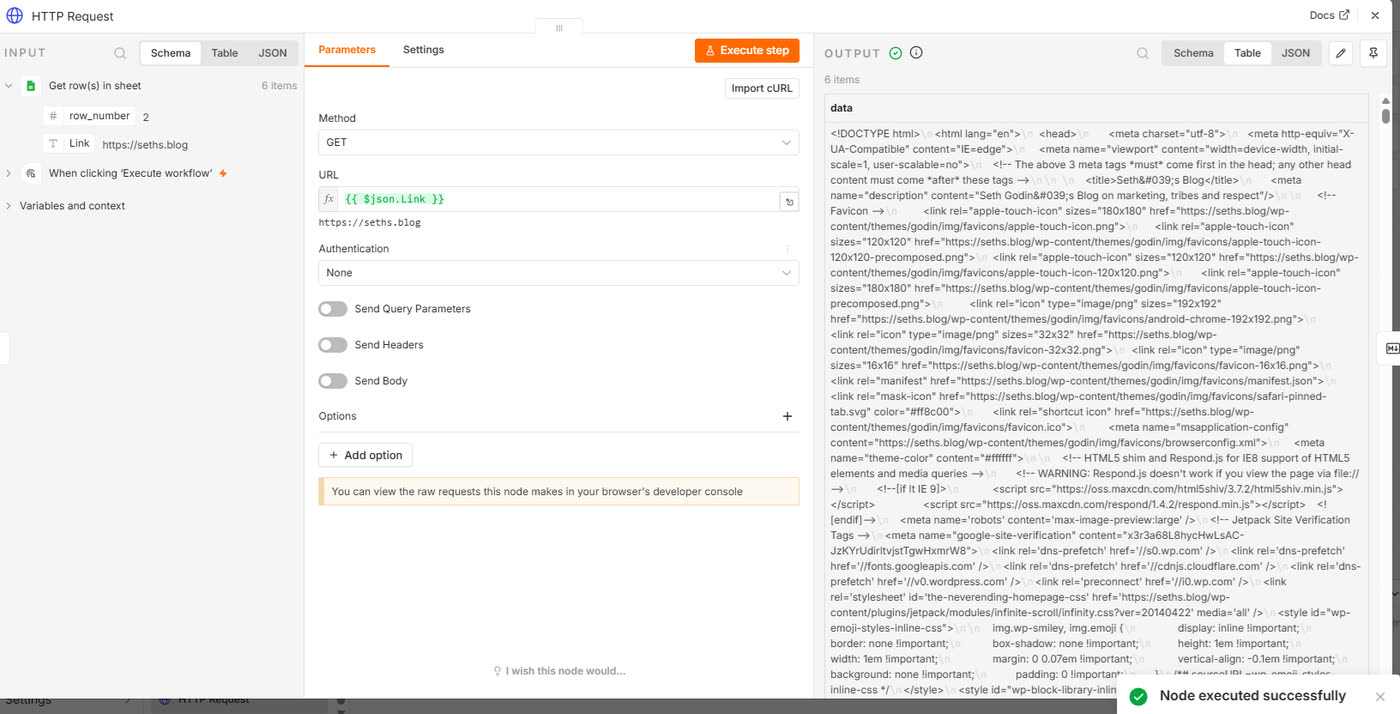
Task: Click the panel drag handle at top center
Action: [559, 28]
